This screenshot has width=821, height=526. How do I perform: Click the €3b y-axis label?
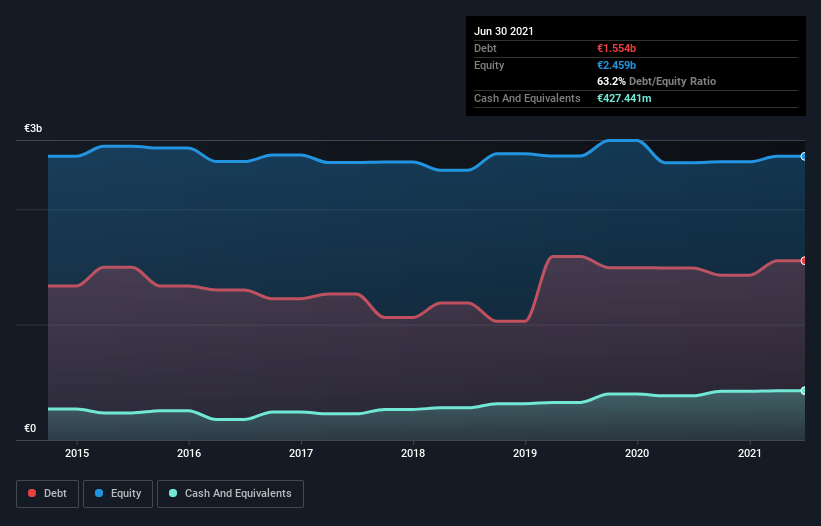point(33,128)
